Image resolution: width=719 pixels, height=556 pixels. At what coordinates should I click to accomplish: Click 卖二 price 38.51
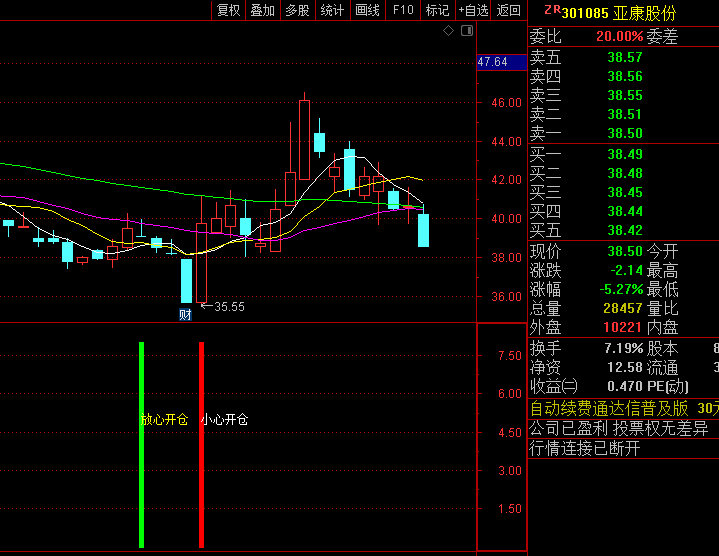pos(625,114)
